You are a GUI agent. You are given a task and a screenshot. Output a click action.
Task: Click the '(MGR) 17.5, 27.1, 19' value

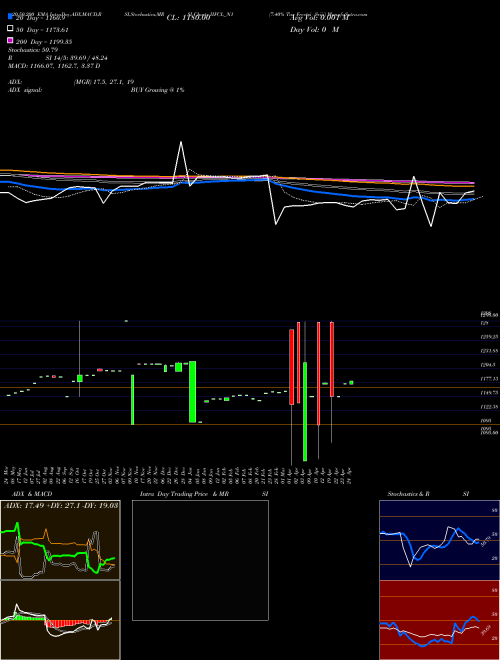coord(104,82)
